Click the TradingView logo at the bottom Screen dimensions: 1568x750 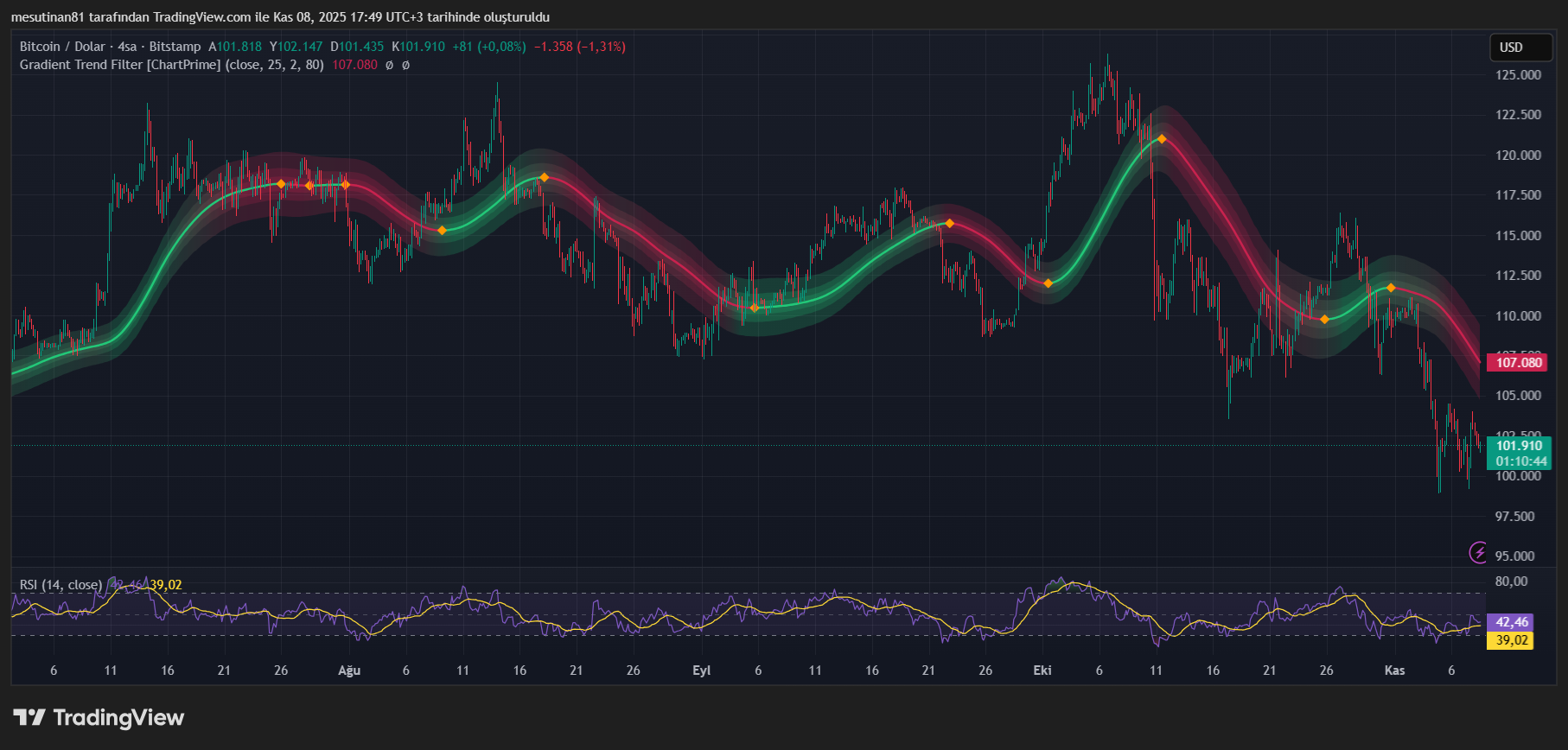[99, 718]
